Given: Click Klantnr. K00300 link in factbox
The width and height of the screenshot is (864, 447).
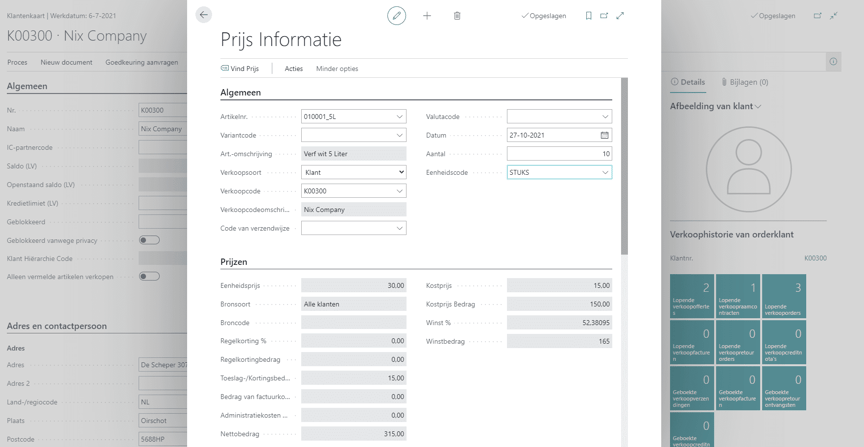Looking at the screenshot, I should coord(816,258).
